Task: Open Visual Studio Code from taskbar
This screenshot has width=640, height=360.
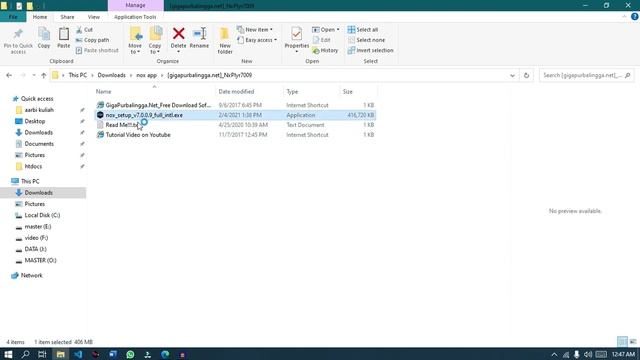Action: tap(78, 354)
